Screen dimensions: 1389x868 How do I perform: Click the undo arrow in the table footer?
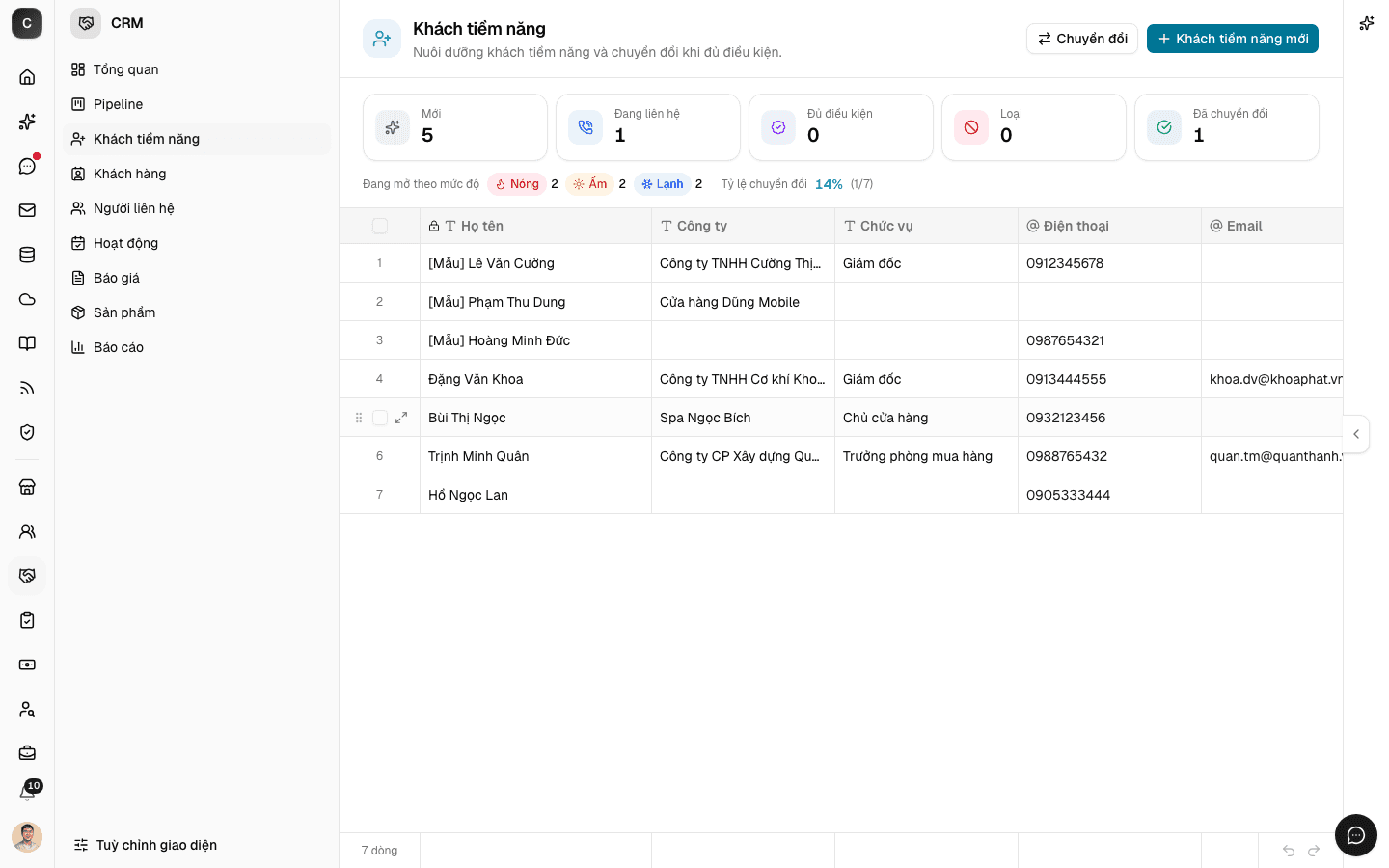click(x=1289, y=851)
